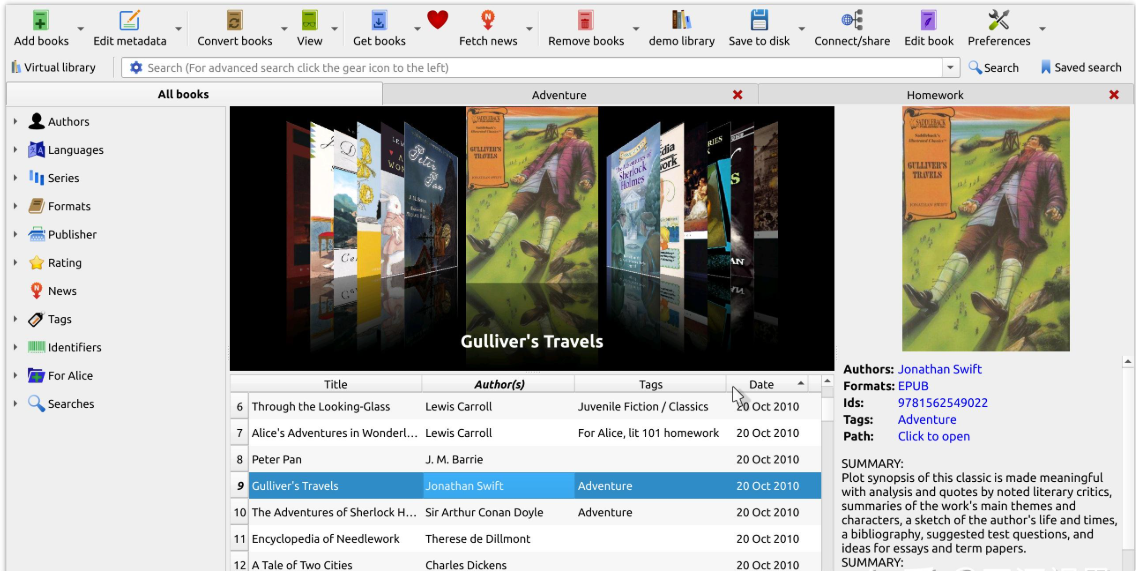
Task: Click the 'Click to open' path link
Action: 933,435
